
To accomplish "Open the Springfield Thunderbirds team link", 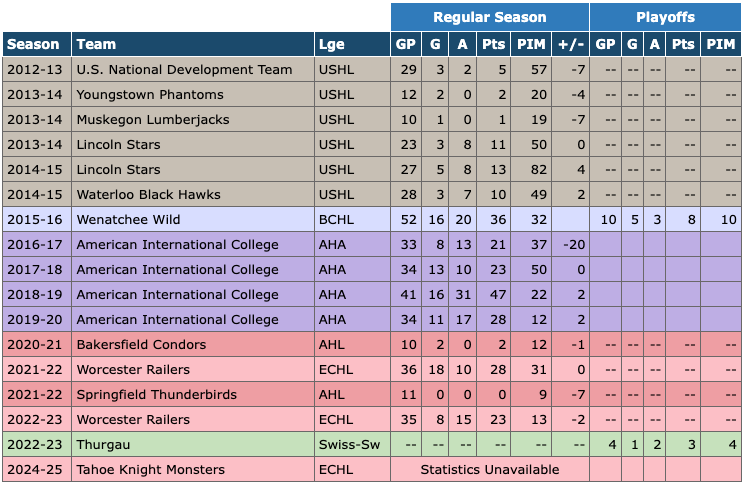I will [x=155, y=395].
